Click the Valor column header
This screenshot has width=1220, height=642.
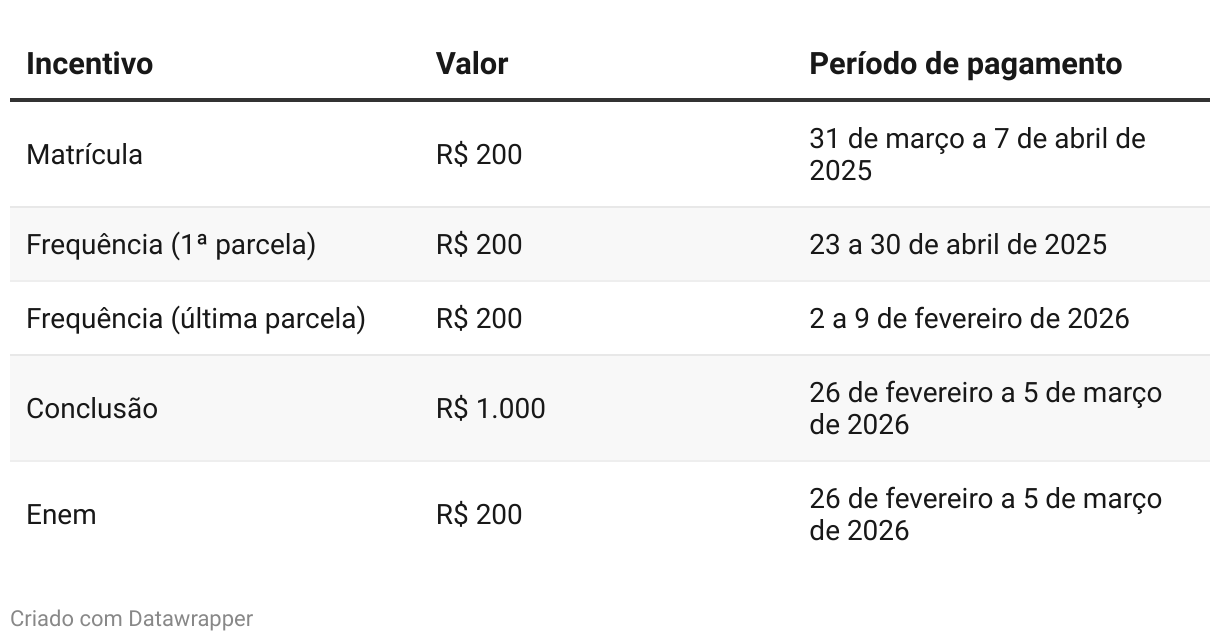[x=472, y=64]
